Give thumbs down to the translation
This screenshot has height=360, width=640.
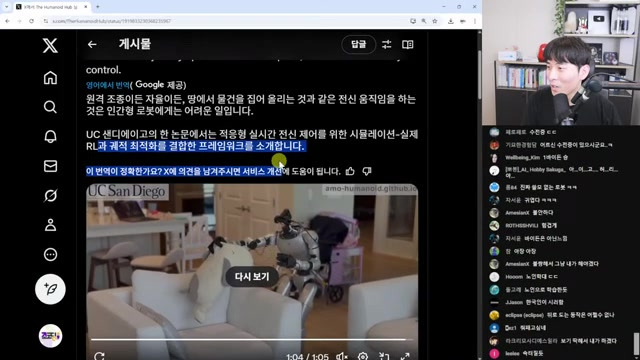click(x=367, y=171)
